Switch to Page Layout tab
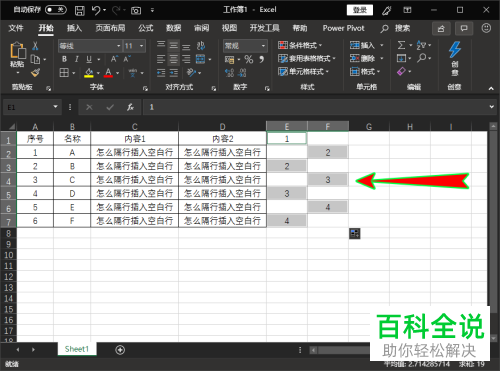Screen dimensions: 500x371 pos(110,28)
